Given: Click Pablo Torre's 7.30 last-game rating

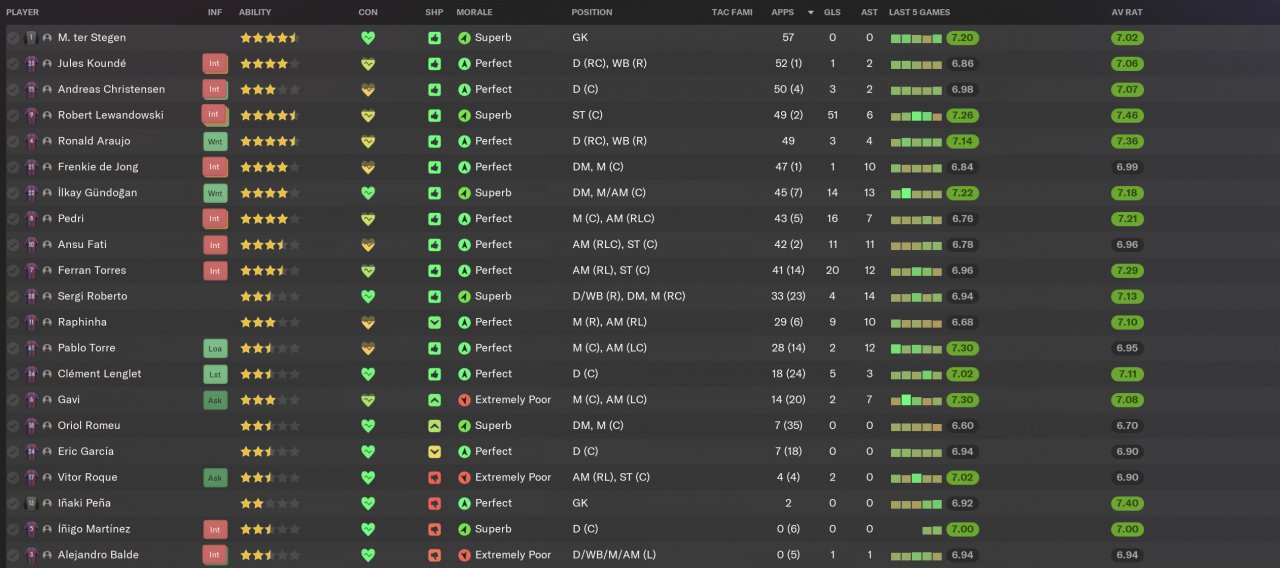Looking at the screenshot, I should tap(962, 348).
